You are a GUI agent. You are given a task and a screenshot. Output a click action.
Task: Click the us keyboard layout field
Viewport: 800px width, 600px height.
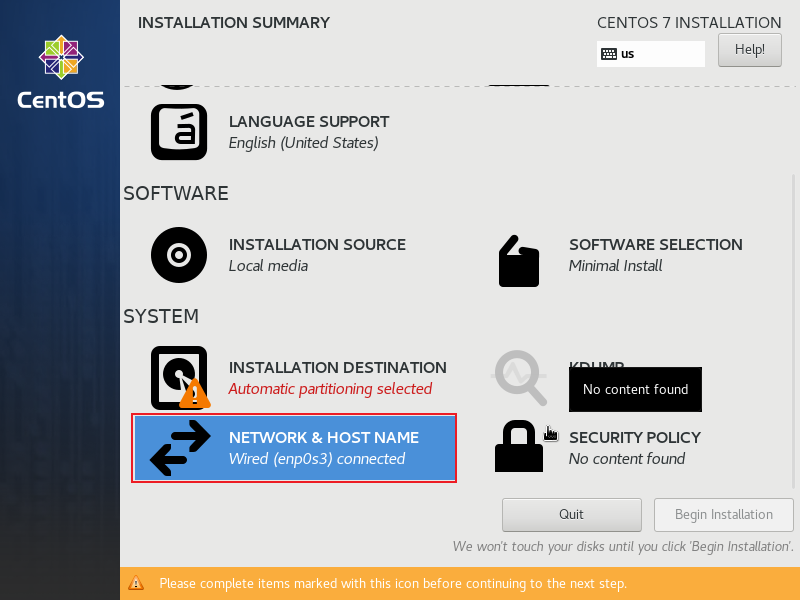click(x=651, y=54)
